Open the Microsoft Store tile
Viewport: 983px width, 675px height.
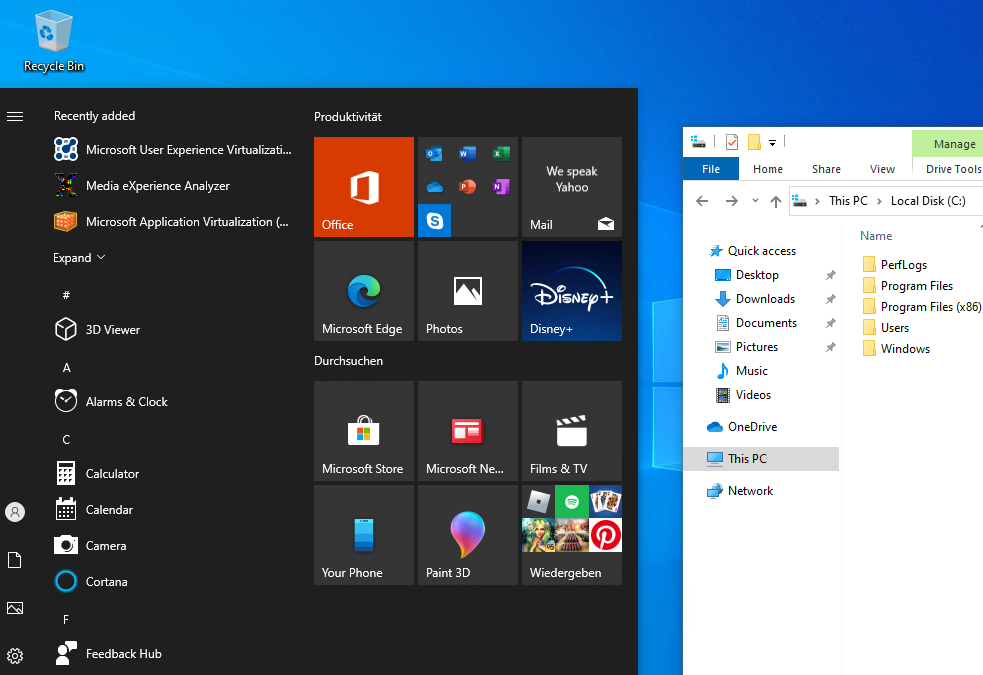click(364, 431)
